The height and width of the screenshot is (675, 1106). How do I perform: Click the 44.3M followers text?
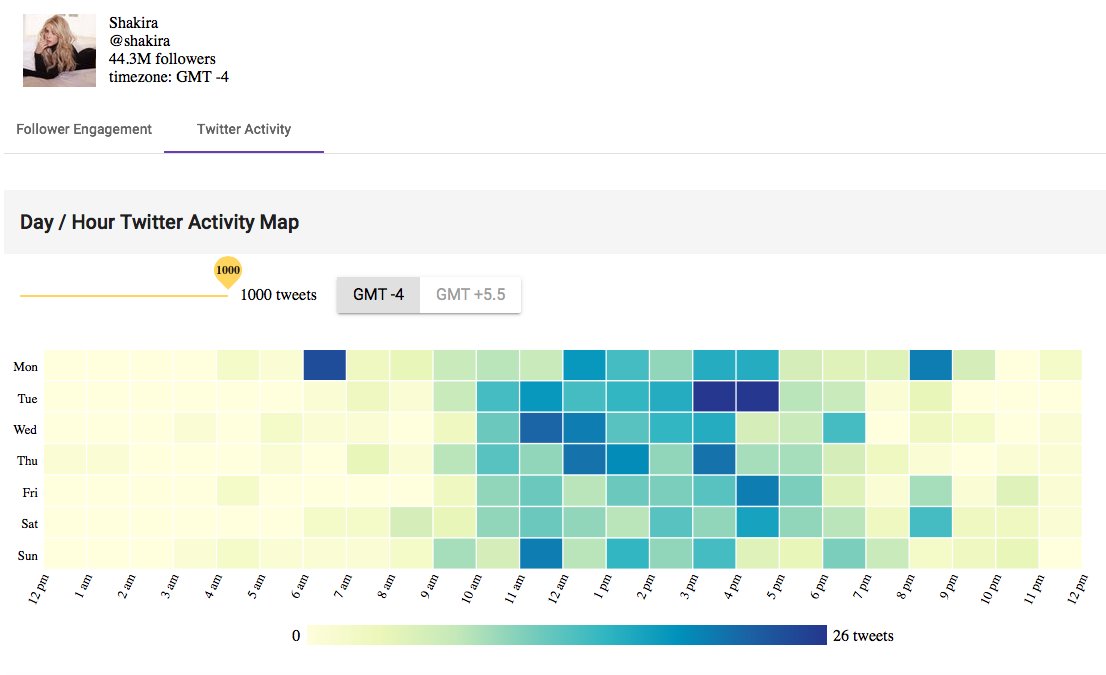click(162, 59)
